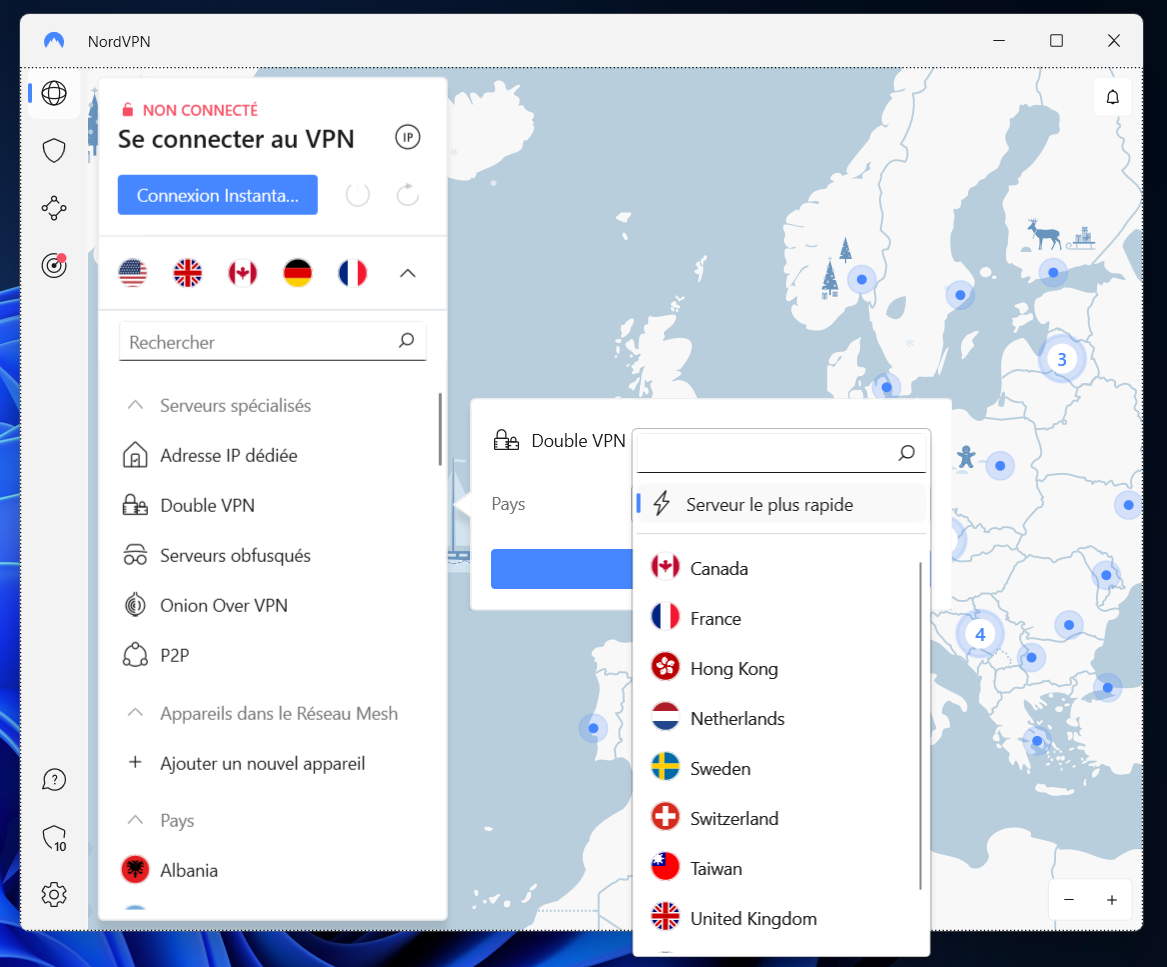Zoom out the map with minus

[x=1069, y=899]
